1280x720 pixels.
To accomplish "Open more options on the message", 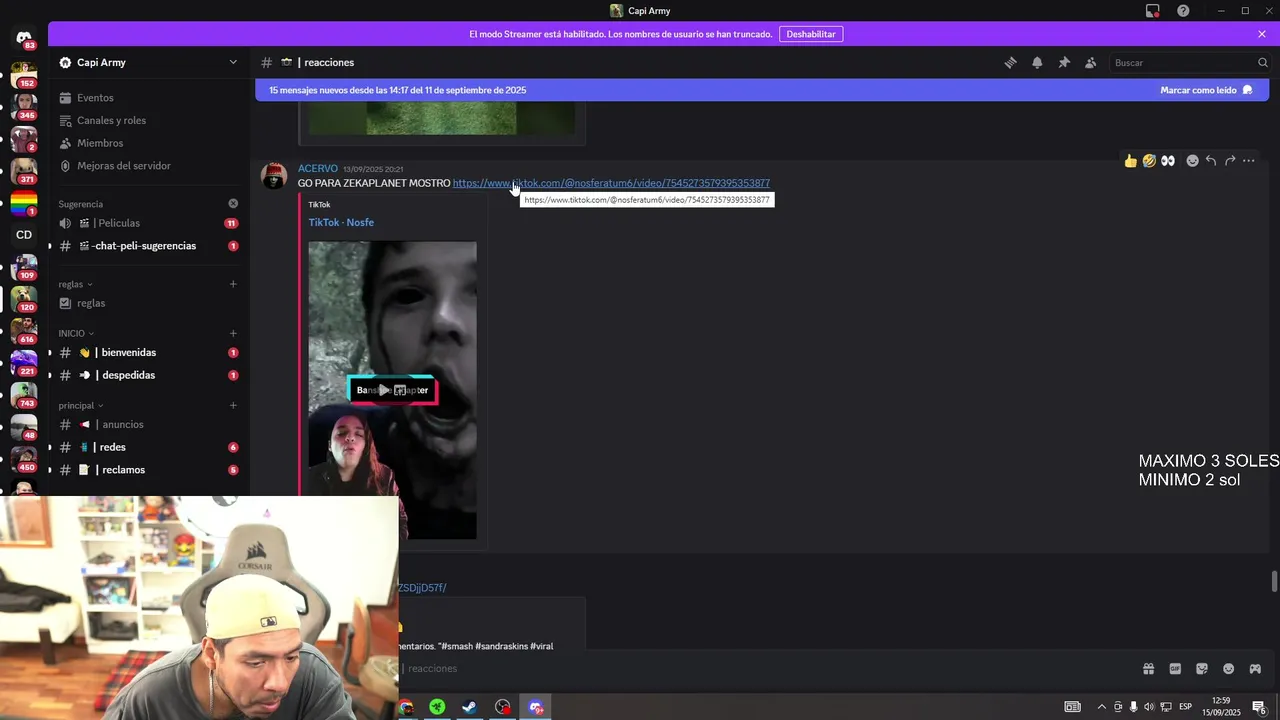I will [1249, 161].
